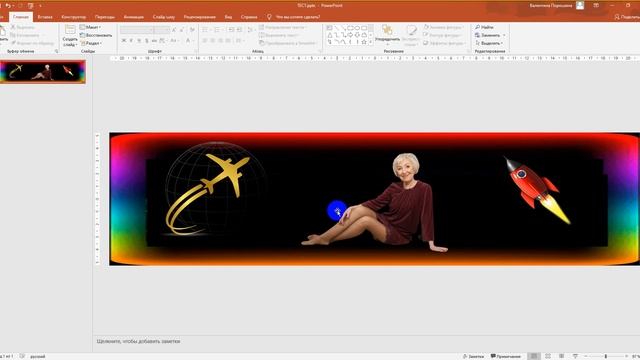Open the Справка tab
Screen dimensions: 640x360
pyautogui.click(x=249, y=17)
